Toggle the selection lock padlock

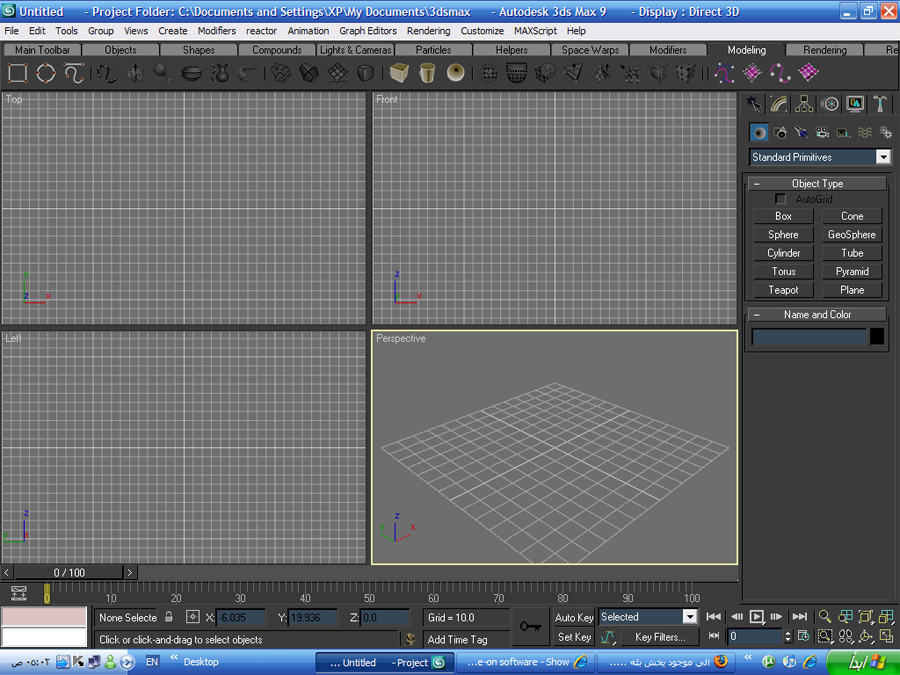click(169, 617)
